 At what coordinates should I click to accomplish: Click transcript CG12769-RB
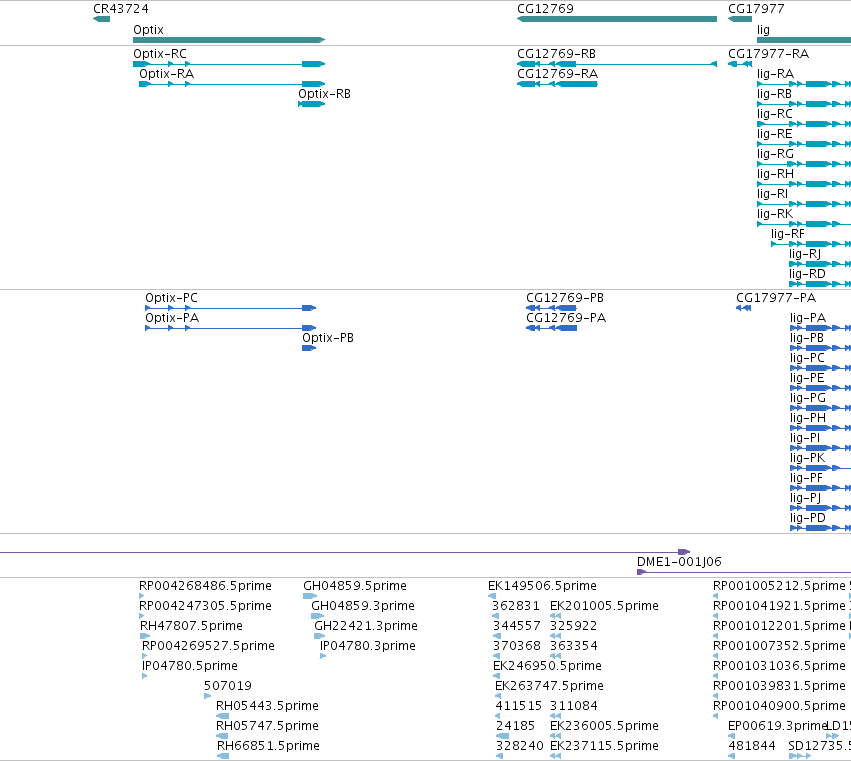click(x=617, y=64)
